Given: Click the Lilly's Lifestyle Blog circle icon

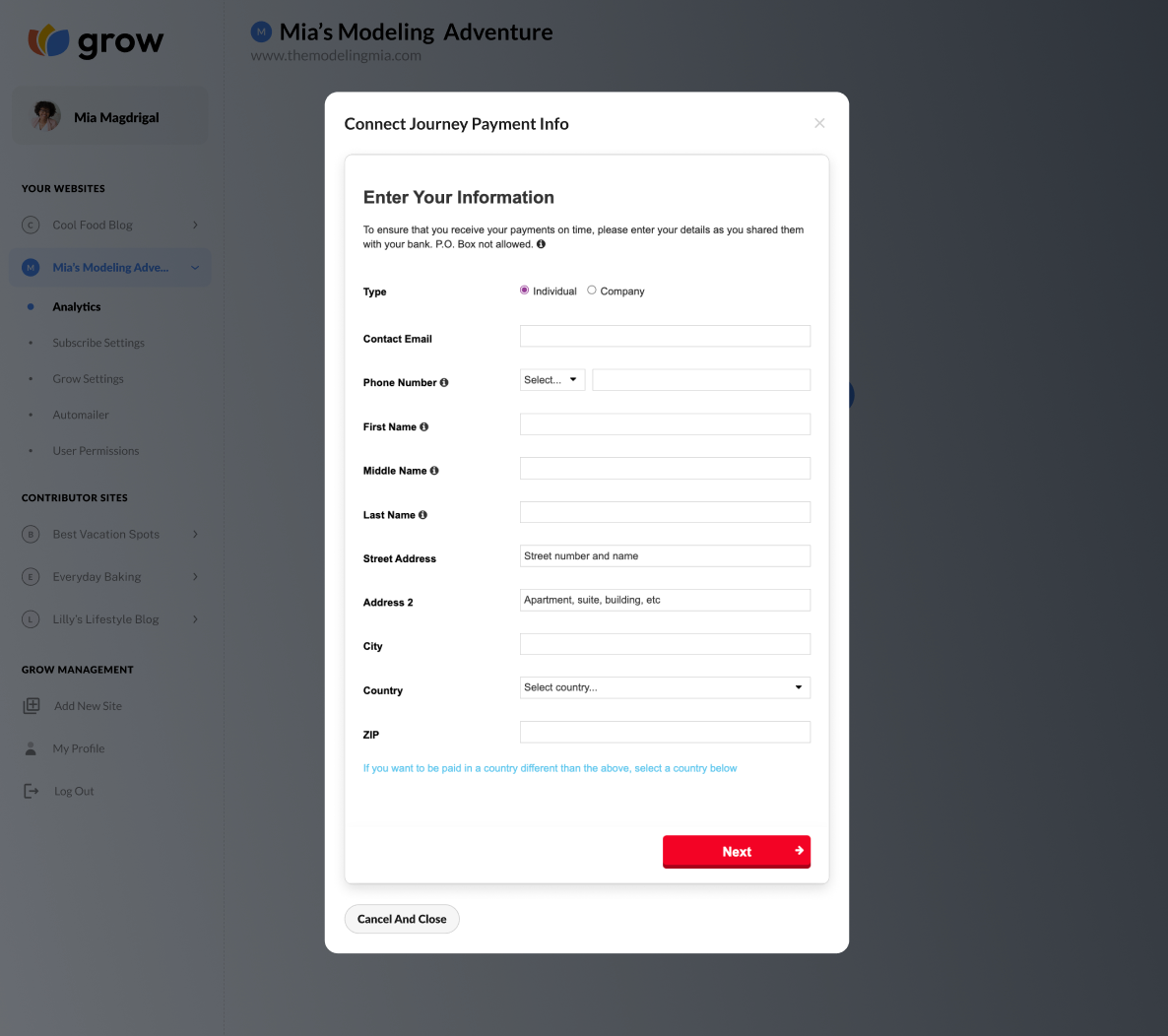Looking at the screenshot, I should pyautogui.click(x=31, y=618).
